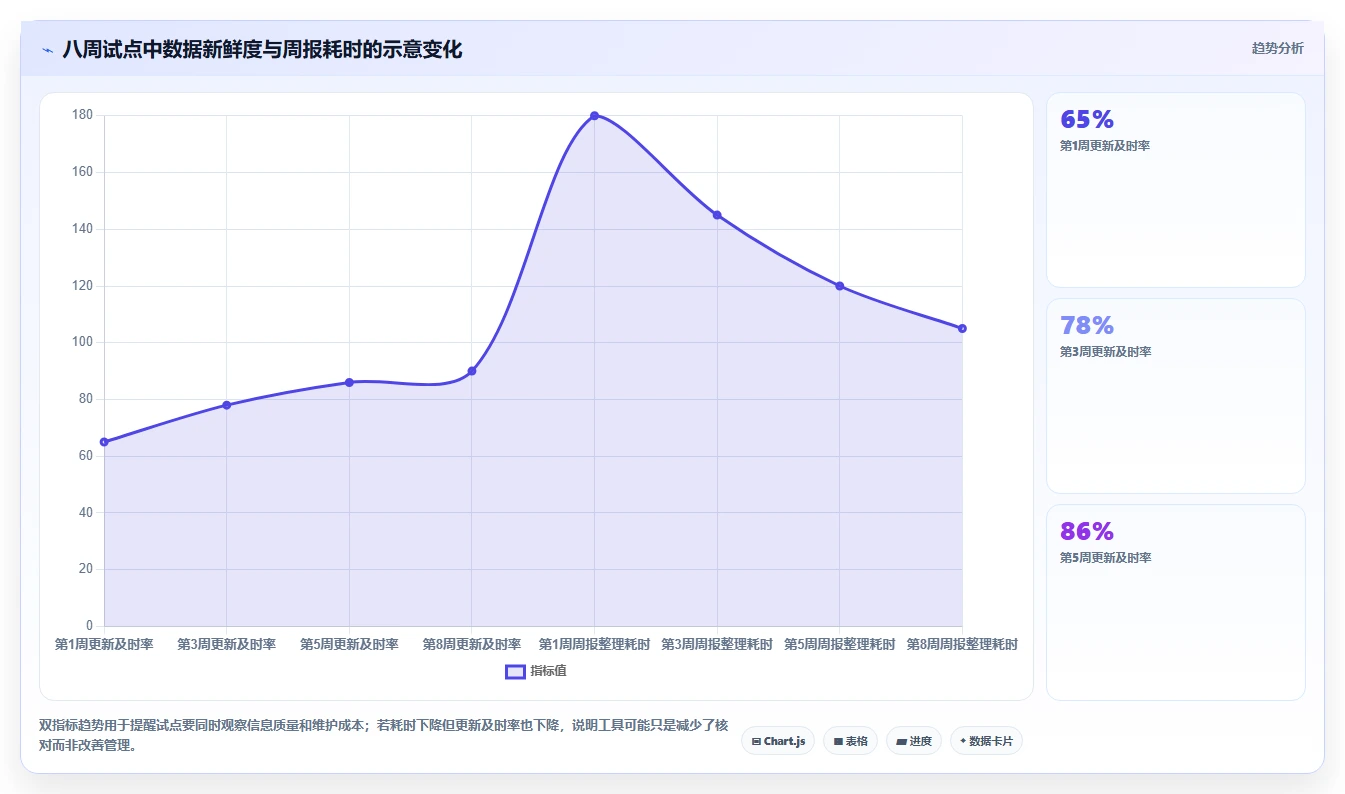Click the data point at 第1周更新及时率
Viewport: 1345px width, 794px height.
(104, 442)
